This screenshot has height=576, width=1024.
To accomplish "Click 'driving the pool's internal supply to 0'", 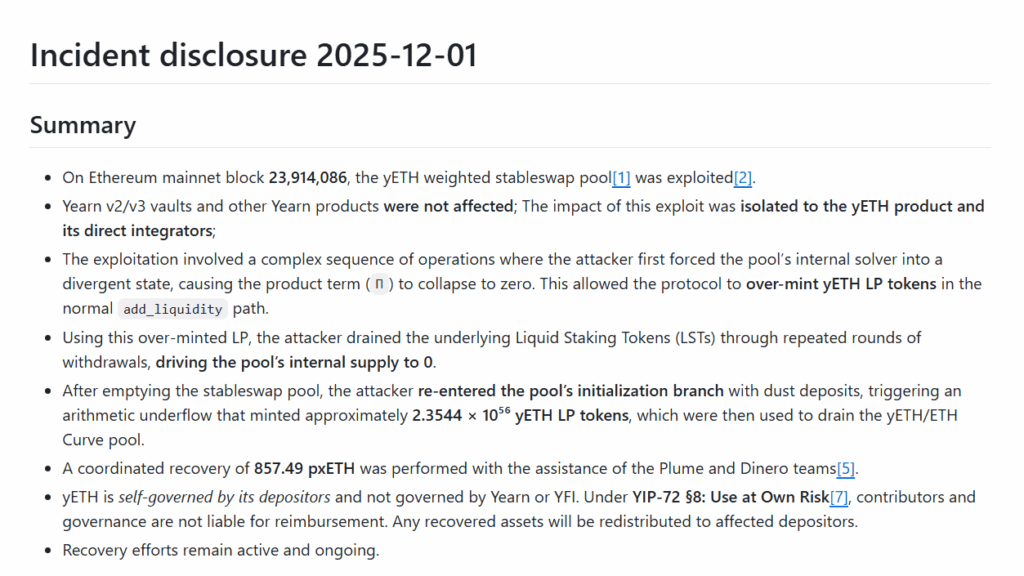I will 296,361.
